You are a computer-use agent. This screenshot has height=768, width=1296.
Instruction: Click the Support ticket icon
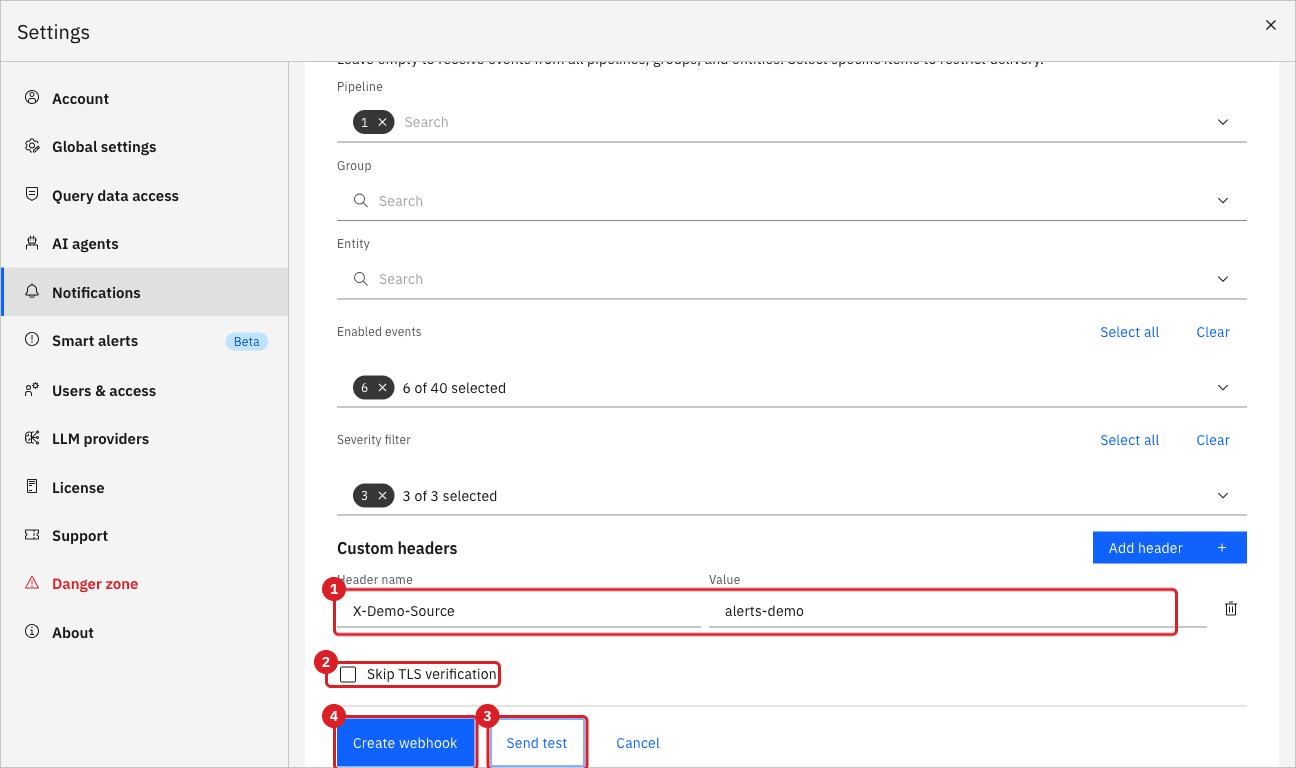coord(32,535)
